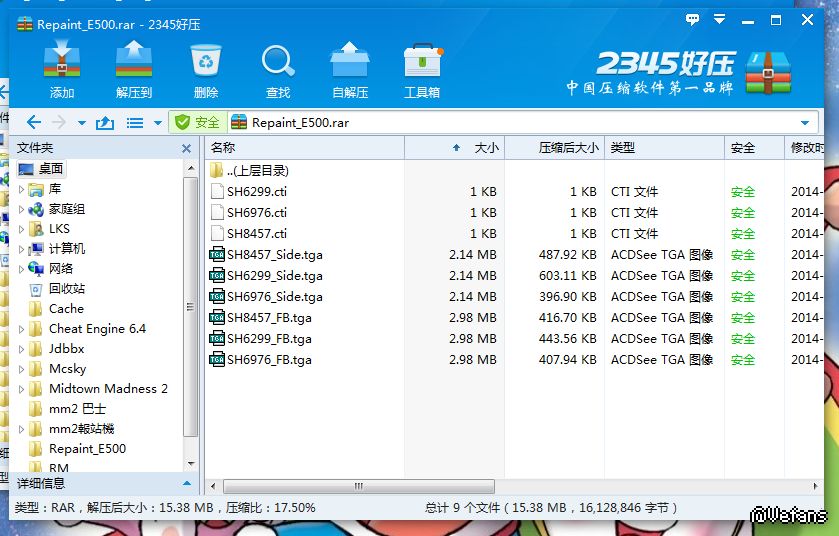Click the folder tree scroll up arrow
The height and width of the screenshot is (536, 839).
(x=191, y=169)
